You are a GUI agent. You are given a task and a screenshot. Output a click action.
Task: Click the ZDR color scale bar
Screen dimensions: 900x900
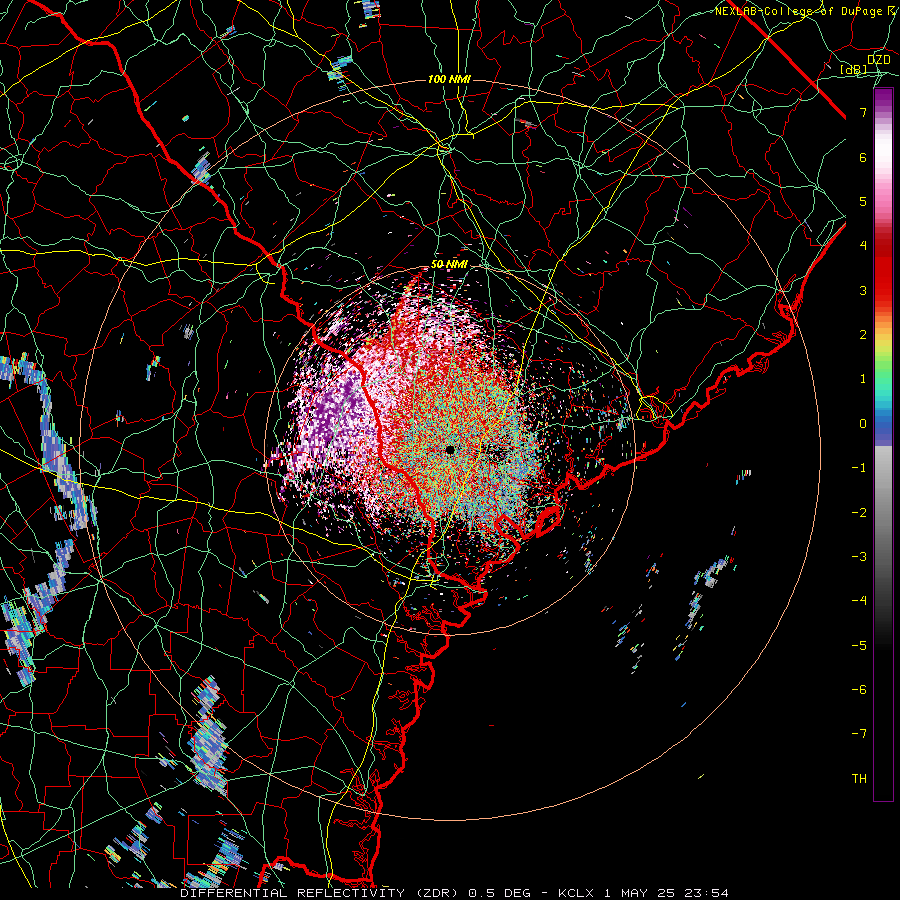click(x=883, y=444)
